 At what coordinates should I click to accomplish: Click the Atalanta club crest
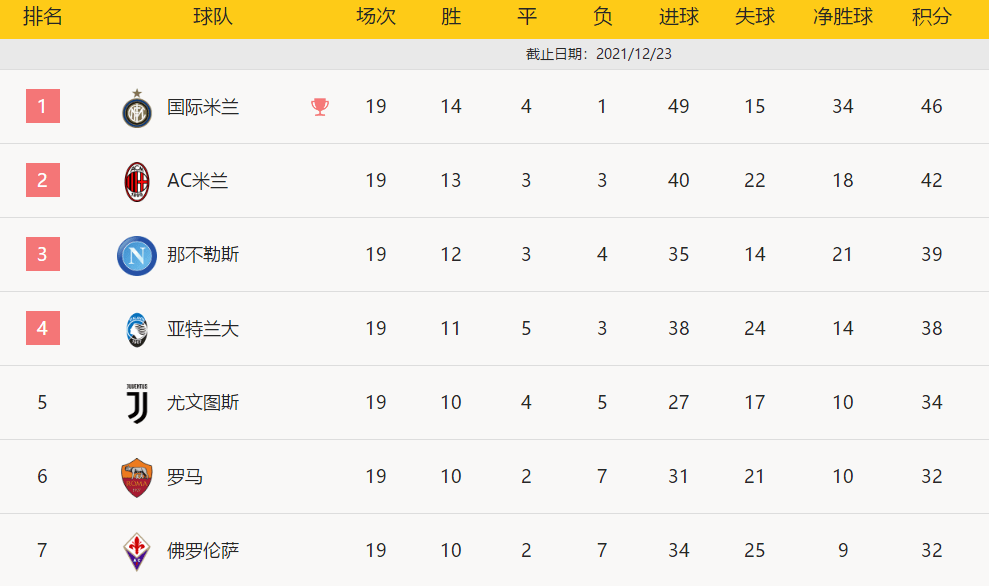coord(137,329)
